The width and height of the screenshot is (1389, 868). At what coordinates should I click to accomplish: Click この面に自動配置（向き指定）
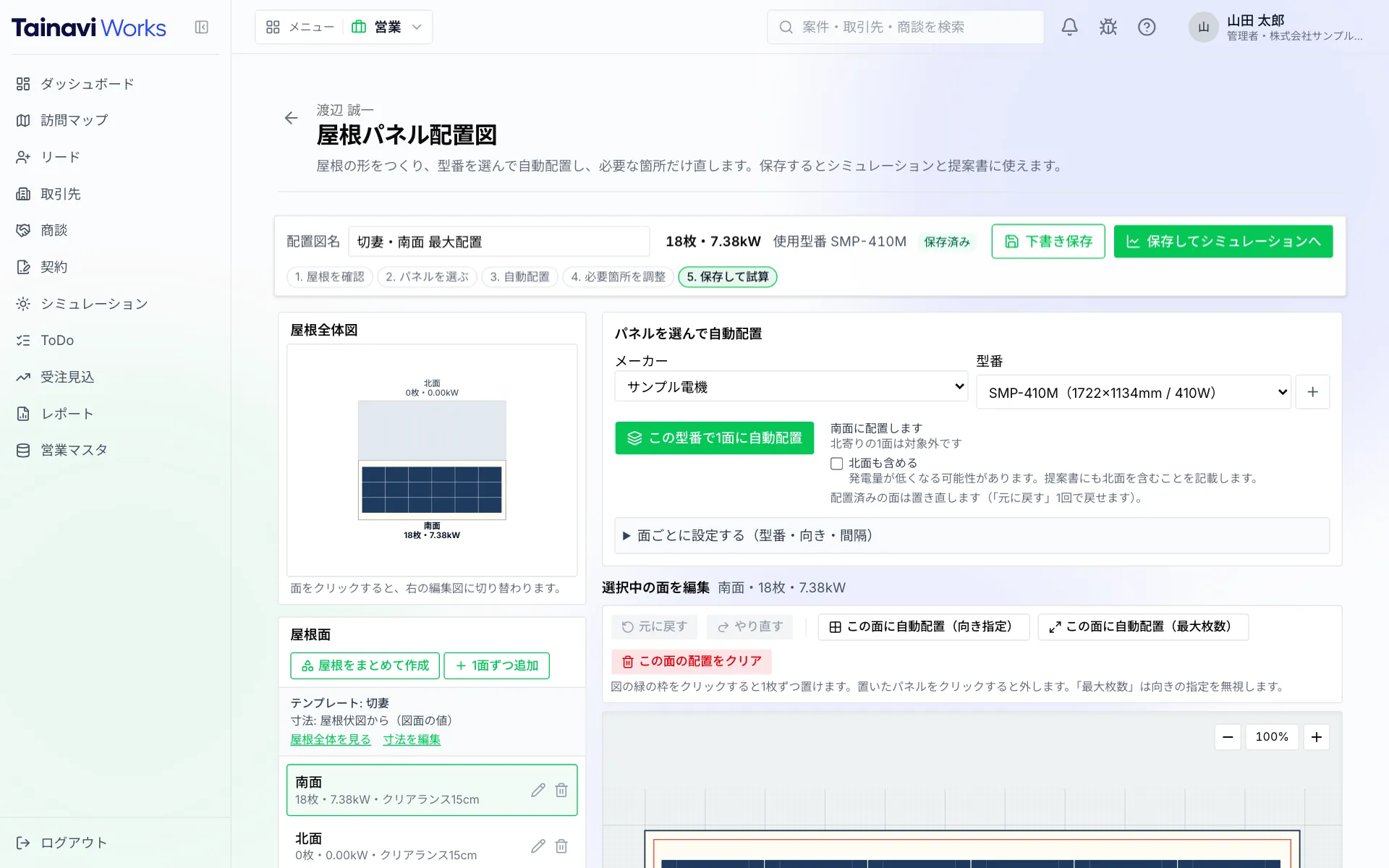(924, 627)
